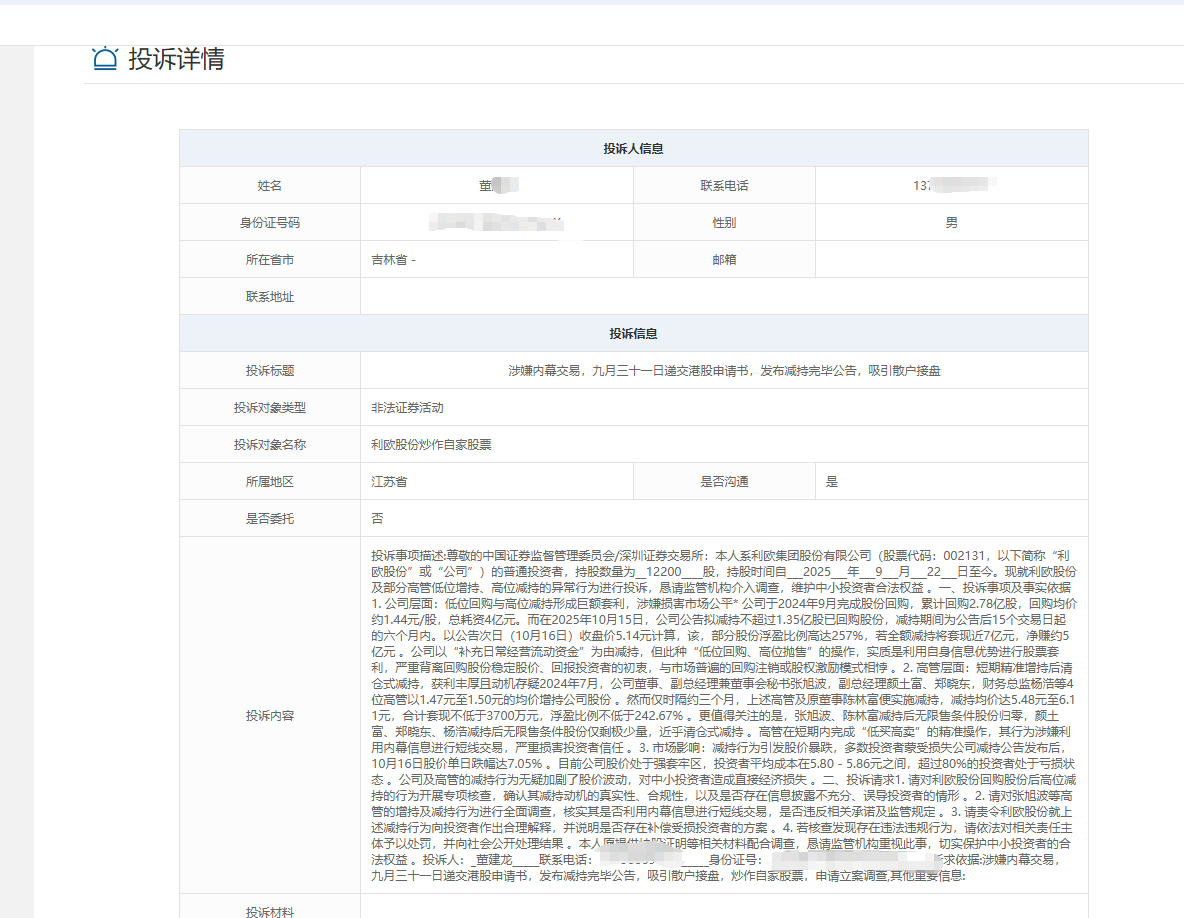This screenshot has width=1184, height=918.
Task: Click the complaint description paragraph starting 投诉事项描述
Action: coord(724,716)
